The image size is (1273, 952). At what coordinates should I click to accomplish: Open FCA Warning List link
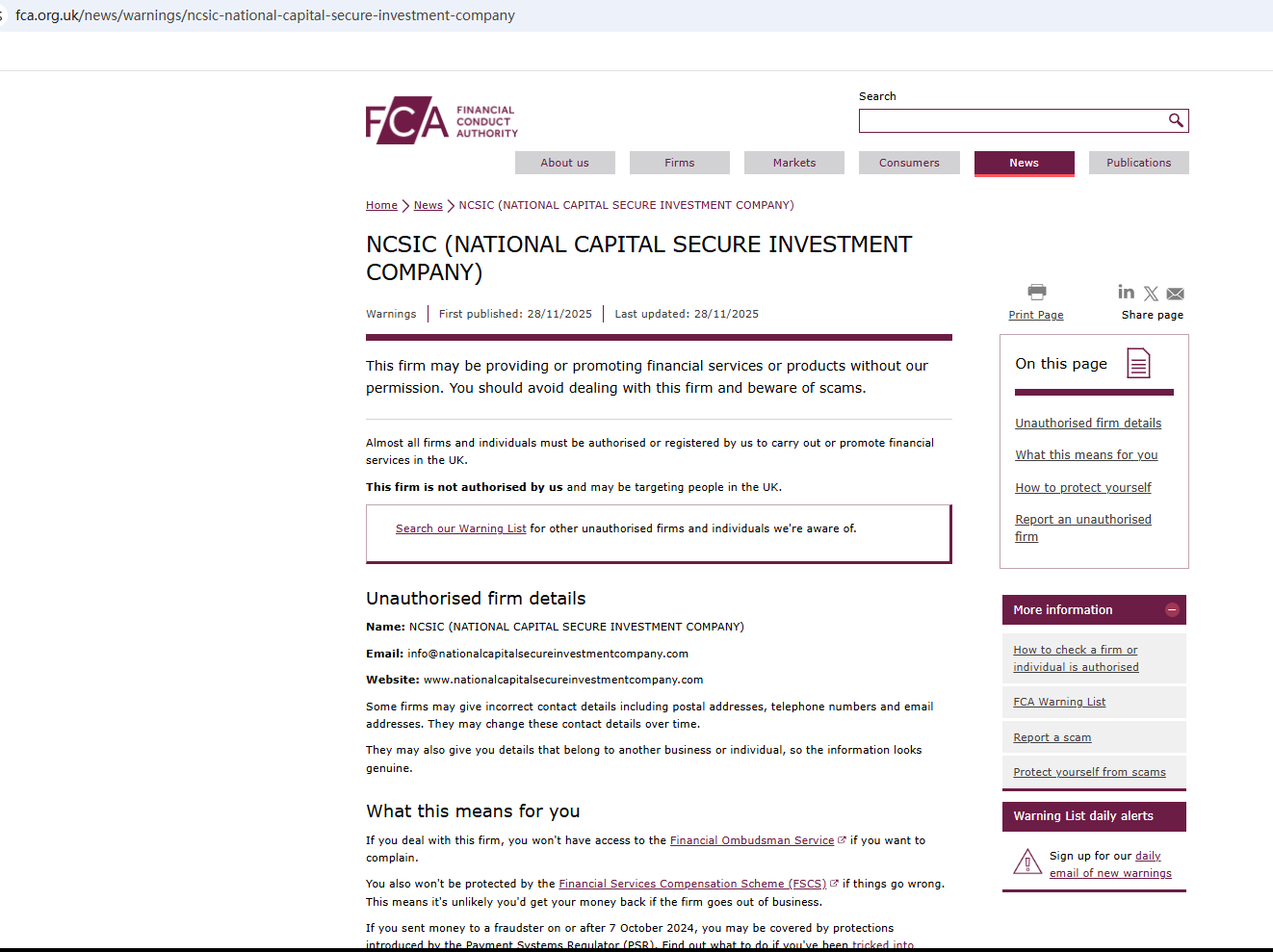tap(1059, 702)
